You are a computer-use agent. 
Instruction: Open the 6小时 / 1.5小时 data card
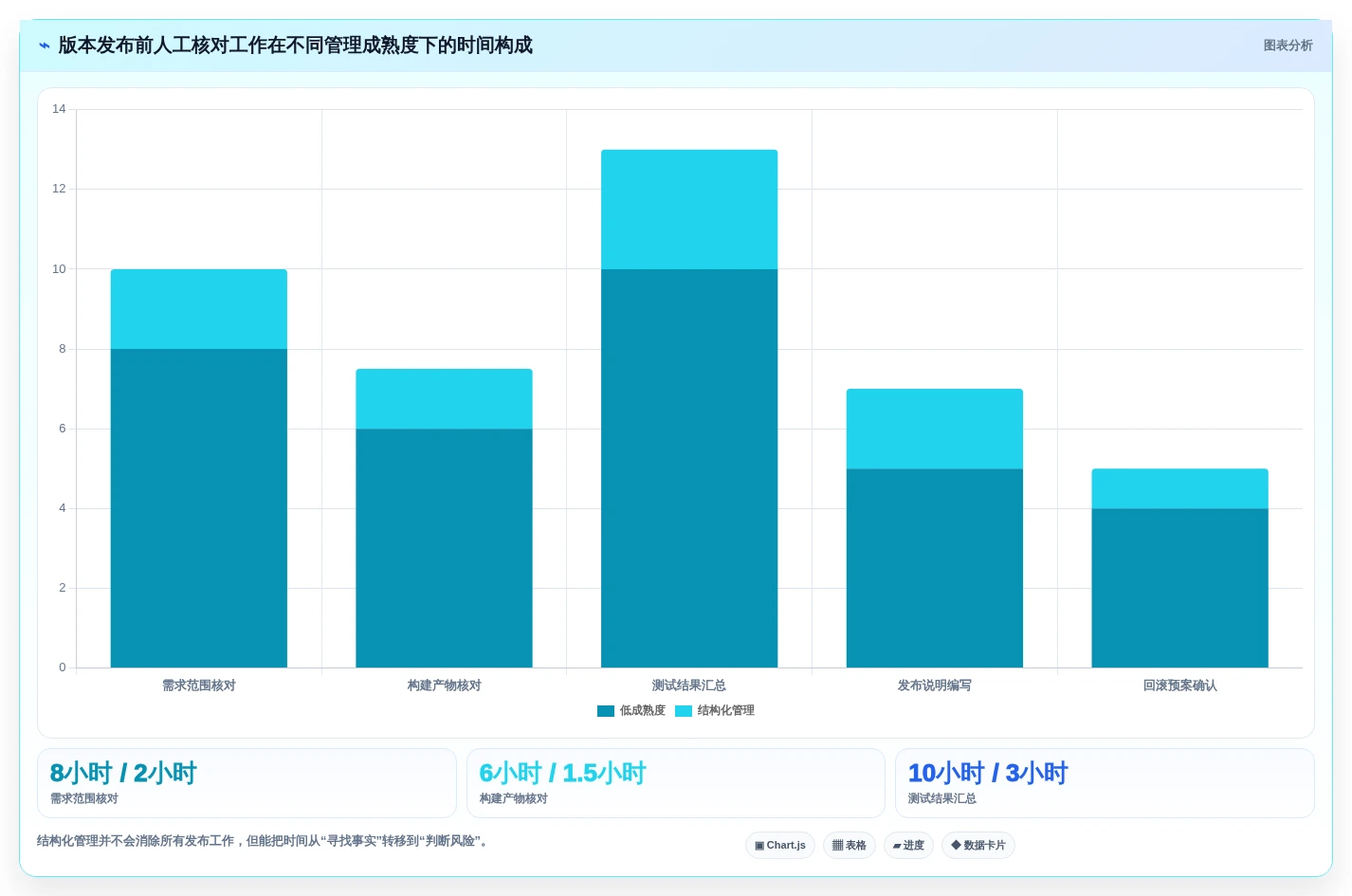click(x=676, y=783)
